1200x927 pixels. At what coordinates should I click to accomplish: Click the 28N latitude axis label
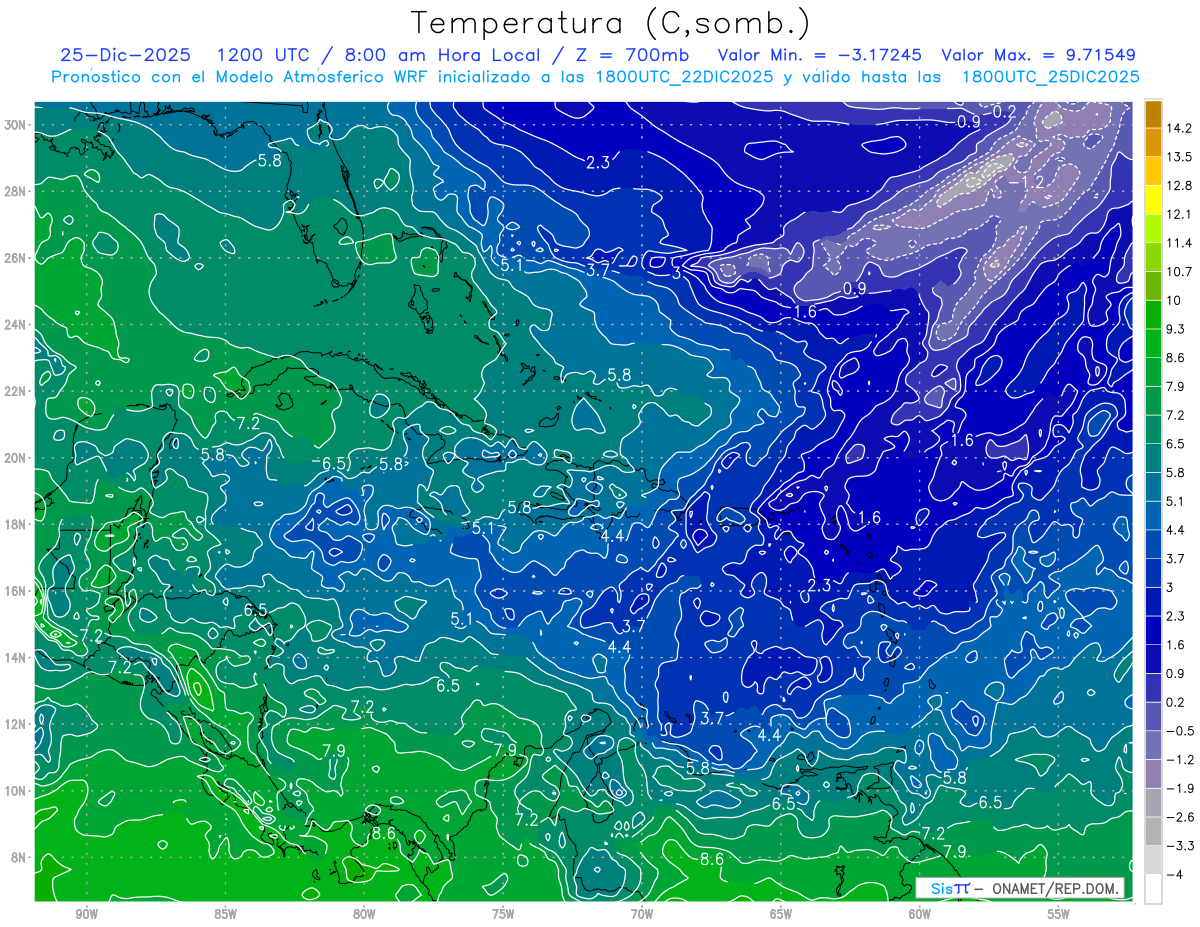(x=17, y=191)
